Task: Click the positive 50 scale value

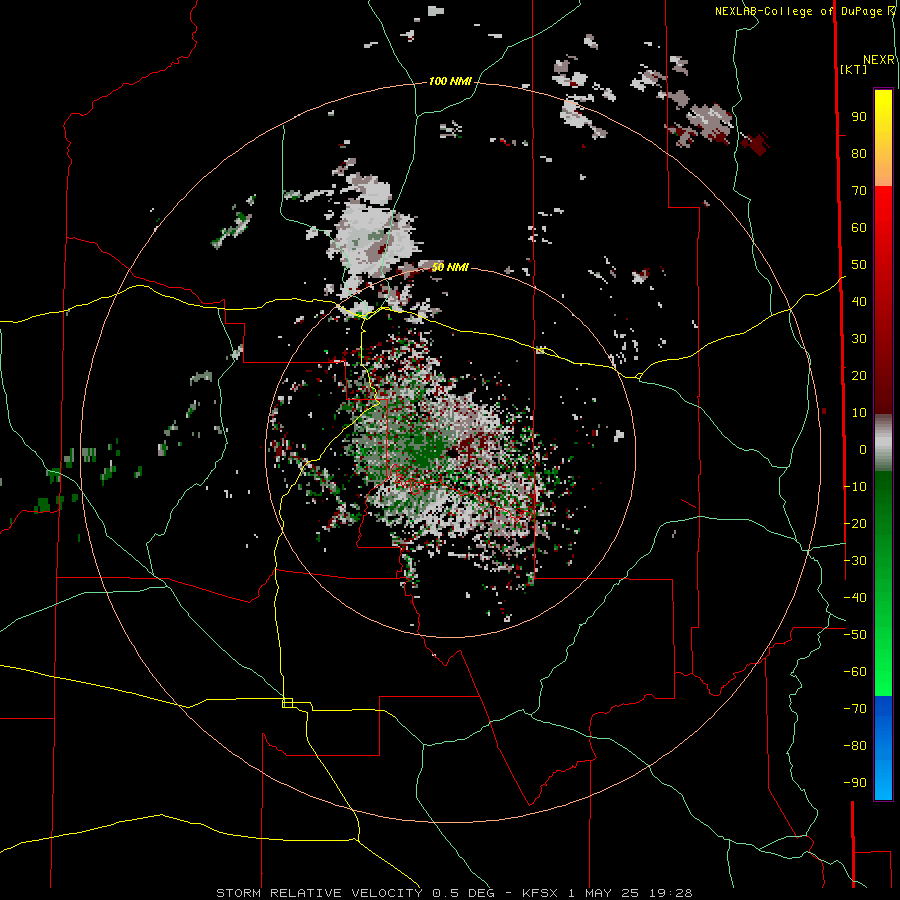Action: (x=859, y=265)
